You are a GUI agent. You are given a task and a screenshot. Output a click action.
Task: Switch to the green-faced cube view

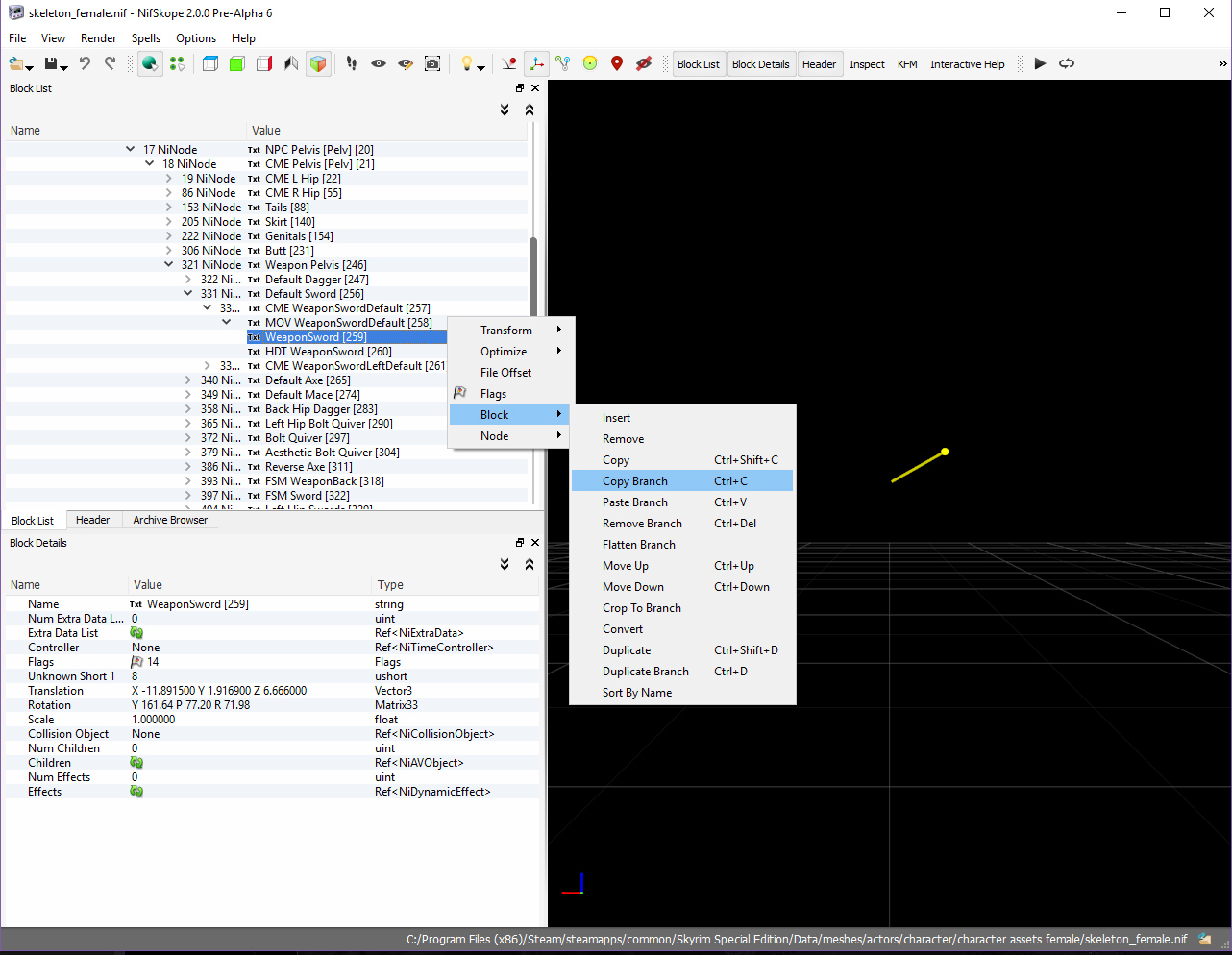point(237,64)
